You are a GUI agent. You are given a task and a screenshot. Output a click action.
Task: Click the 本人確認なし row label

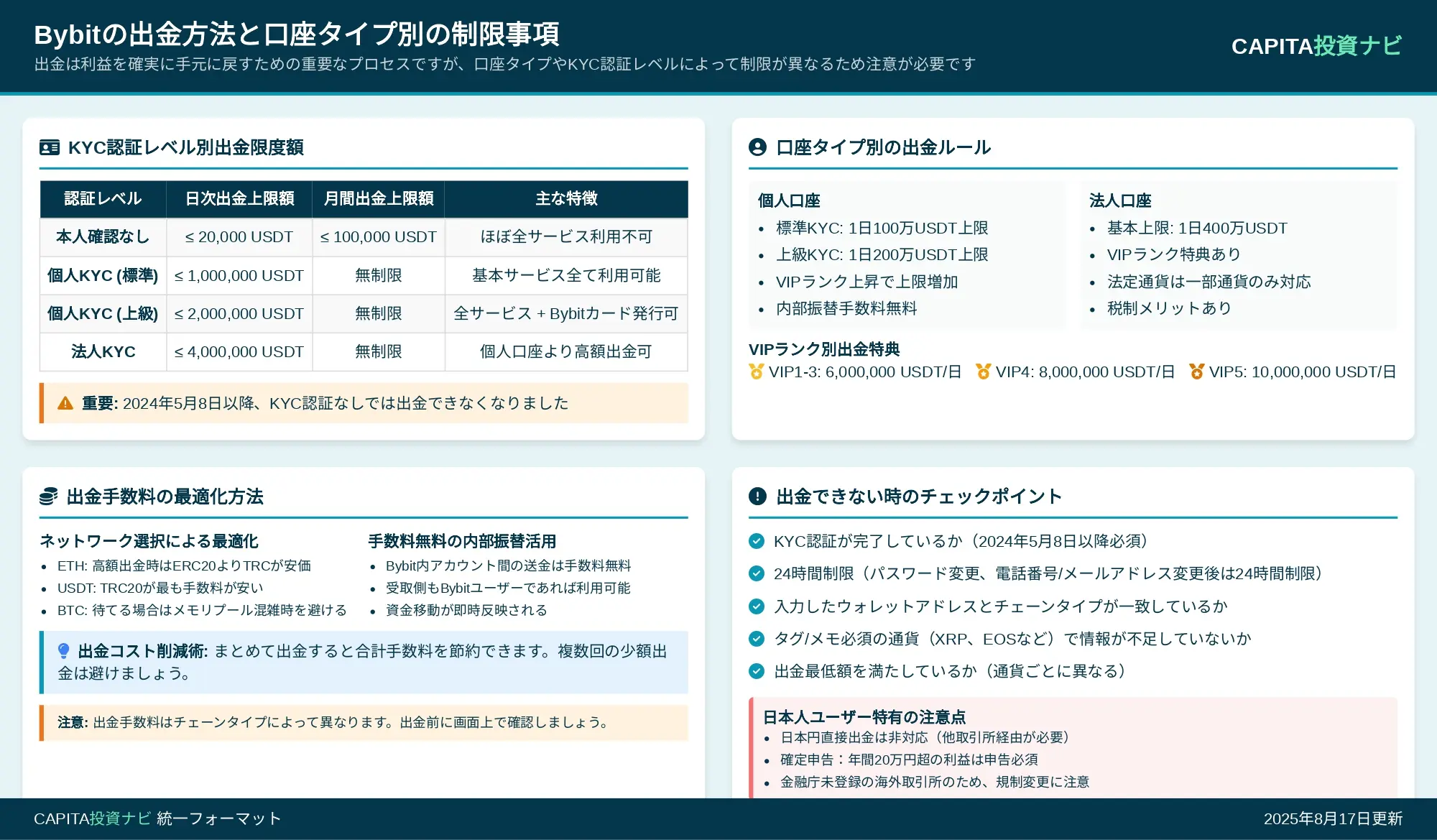(x=103, y=237)
